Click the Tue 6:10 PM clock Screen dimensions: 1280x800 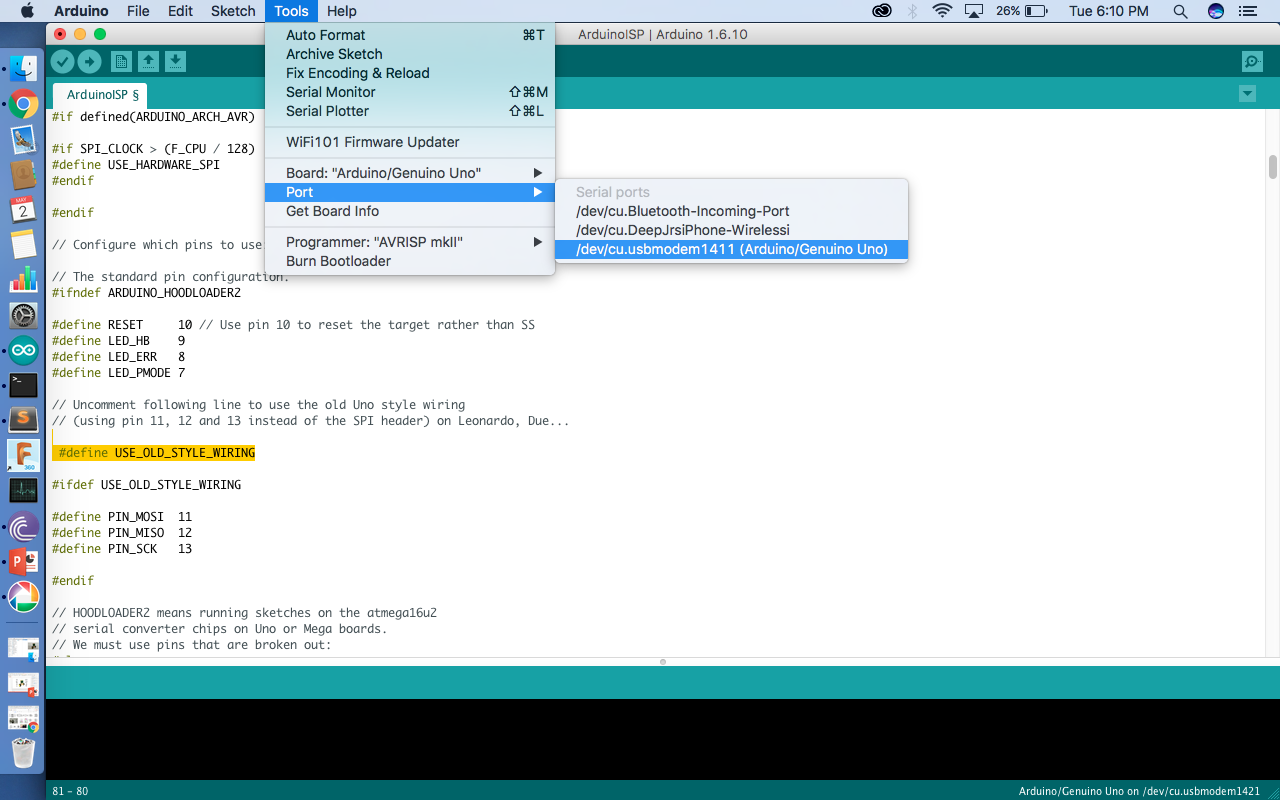1109,11
